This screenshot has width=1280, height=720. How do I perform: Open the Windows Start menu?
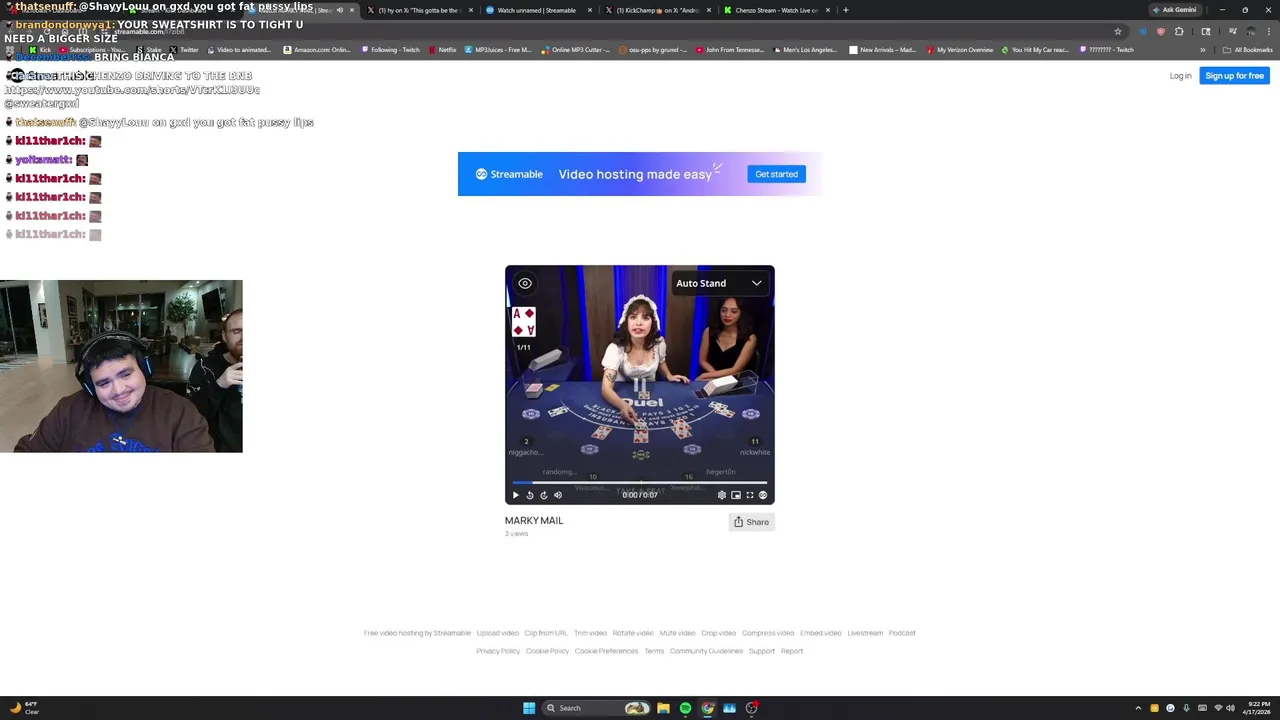point(529,708)
